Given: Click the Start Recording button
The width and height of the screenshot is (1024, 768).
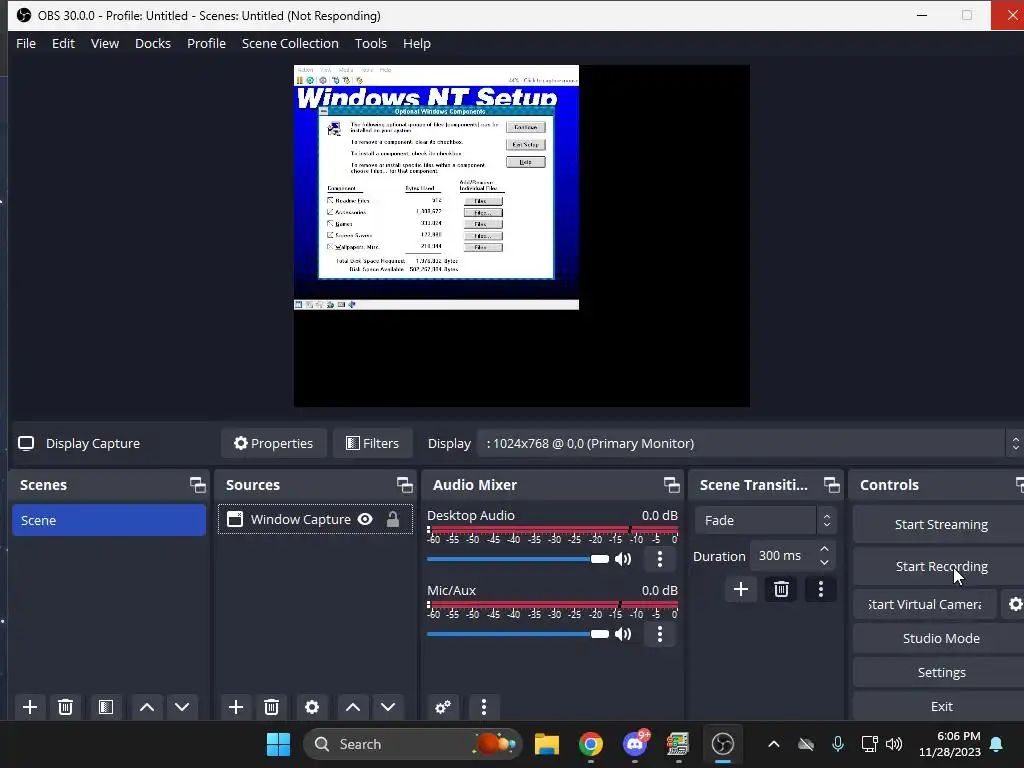Looking at the screenshot, I should point(940,566).
